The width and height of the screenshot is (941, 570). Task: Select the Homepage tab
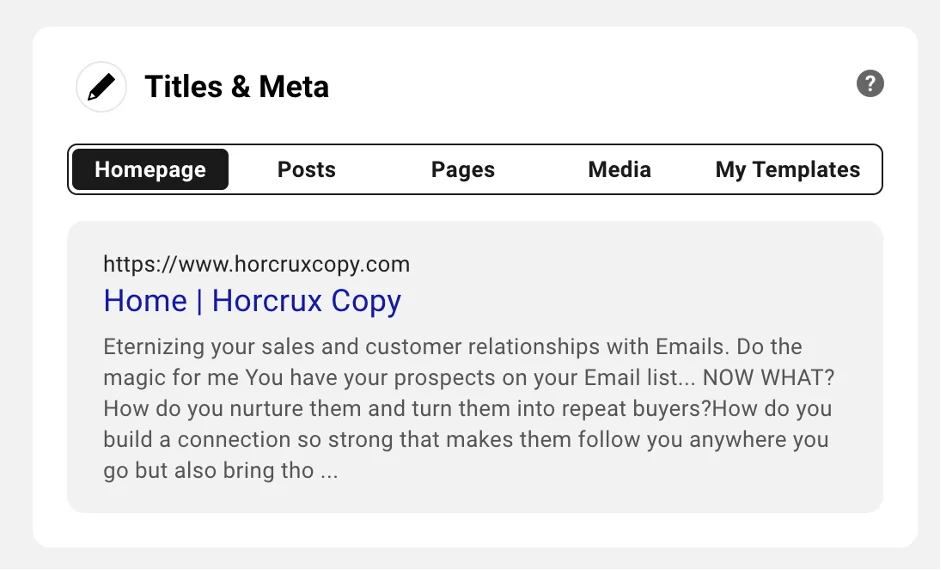coord(150,170)
